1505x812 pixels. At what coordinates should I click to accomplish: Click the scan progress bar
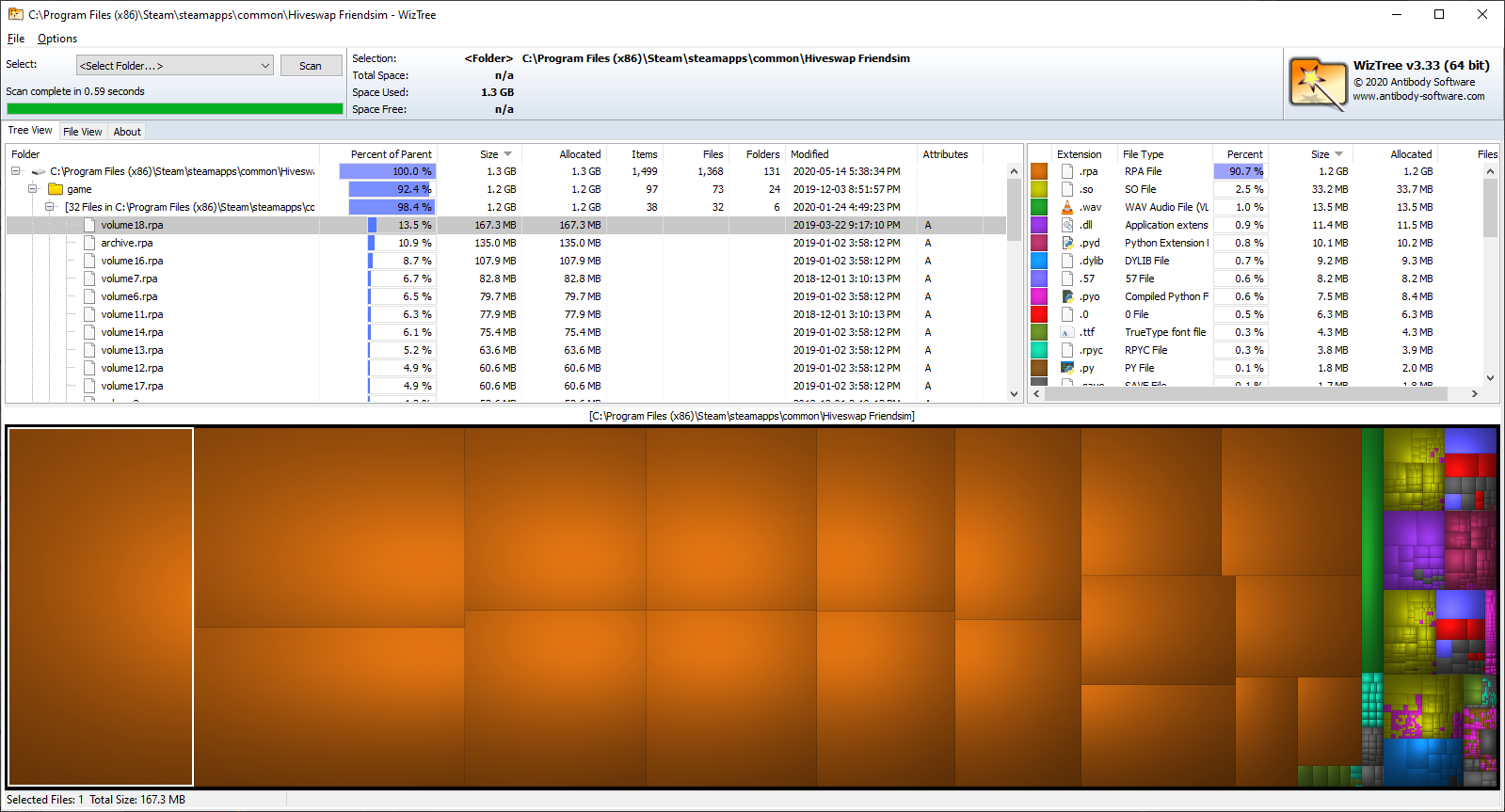(x=175, y=109)
